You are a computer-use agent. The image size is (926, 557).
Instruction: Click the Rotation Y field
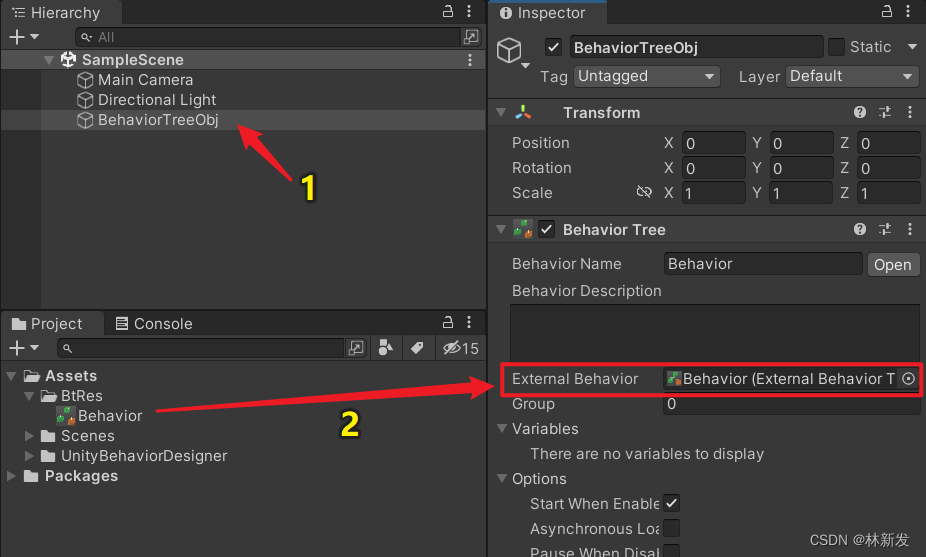(x=801, y=168)
